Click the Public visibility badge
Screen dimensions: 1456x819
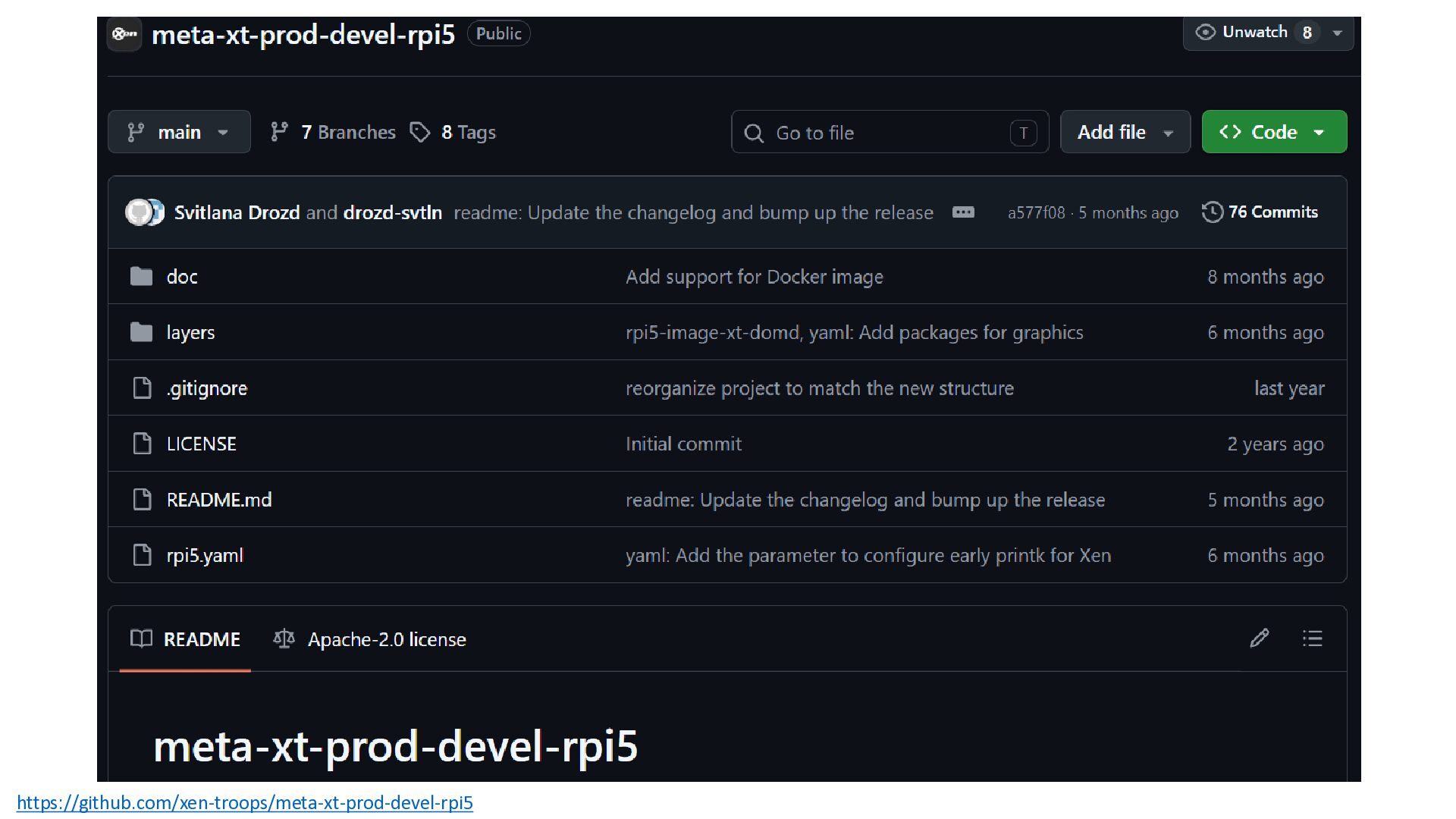499,33
